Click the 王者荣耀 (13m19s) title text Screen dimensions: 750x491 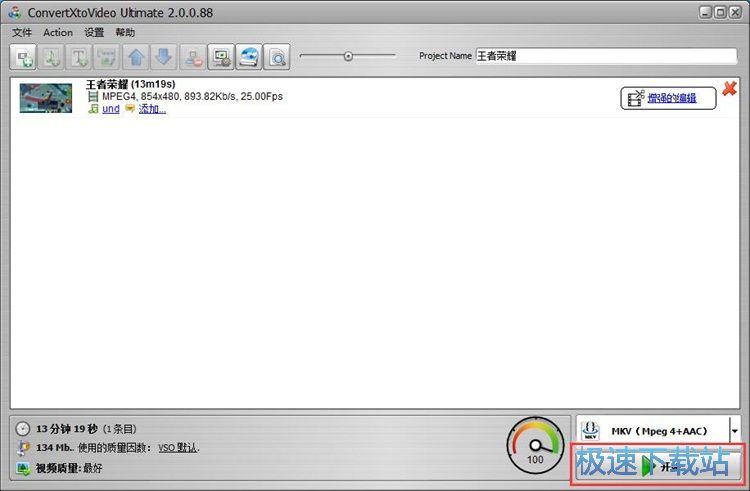click(131, 84)
